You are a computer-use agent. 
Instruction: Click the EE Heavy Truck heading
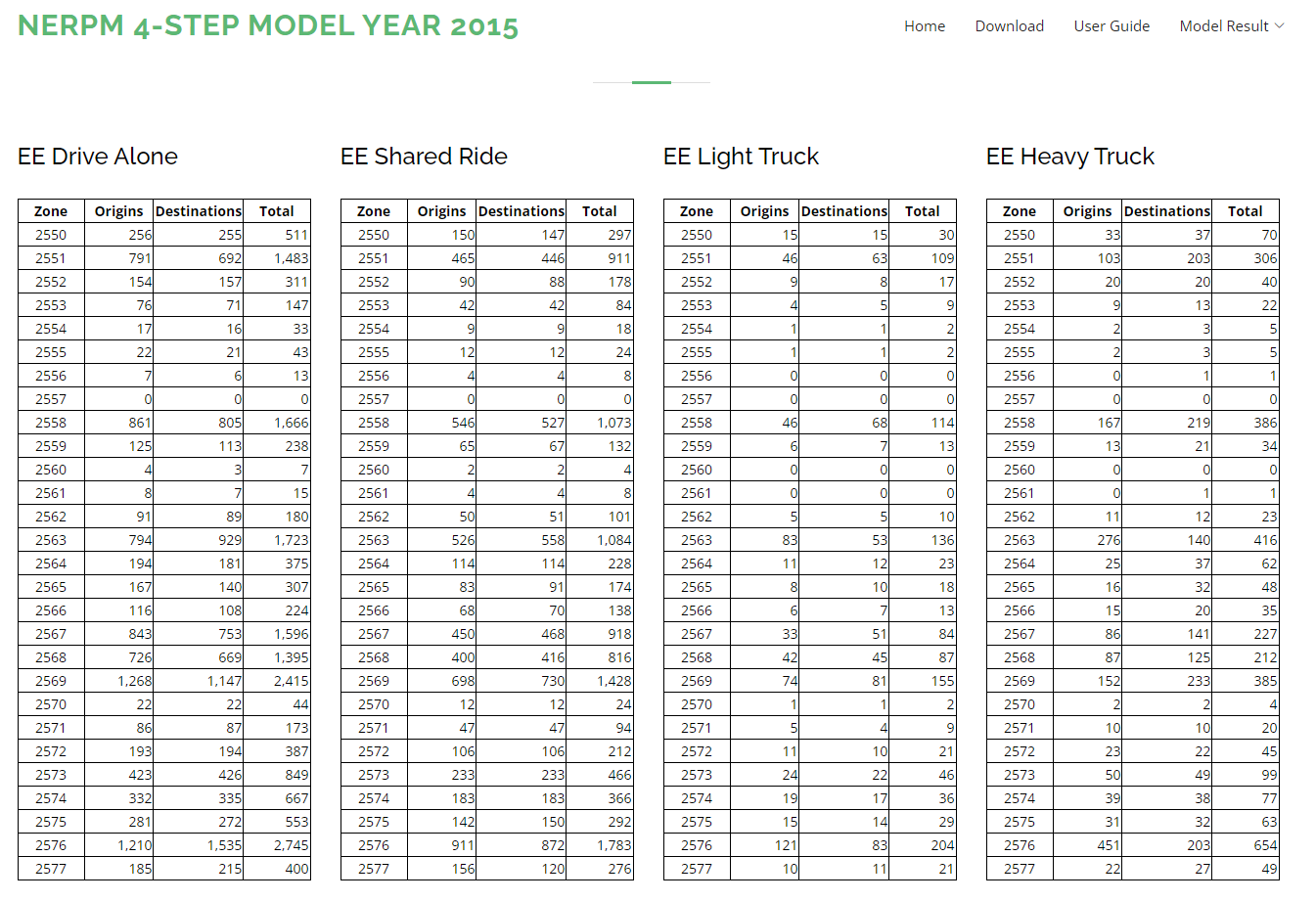tap(1069, 157)
